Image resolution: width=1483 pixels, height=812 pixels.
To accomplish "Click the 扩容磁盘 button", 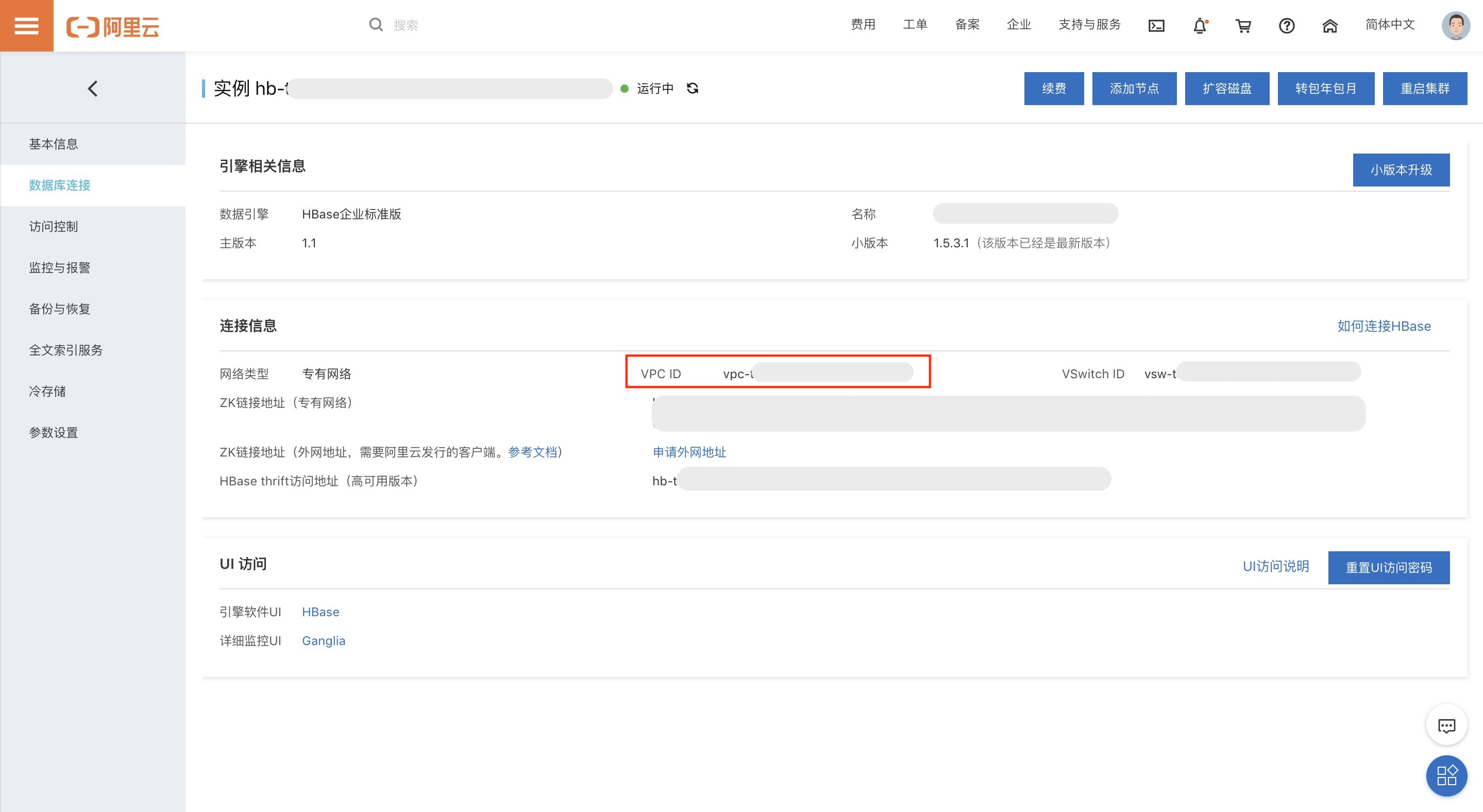I will 1227,89.
